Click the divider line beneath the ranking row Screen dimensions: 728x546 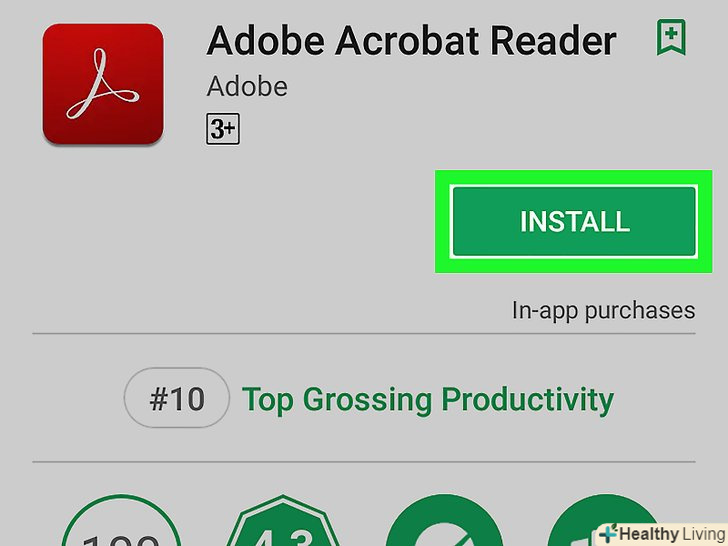click(x=364, y=462)
